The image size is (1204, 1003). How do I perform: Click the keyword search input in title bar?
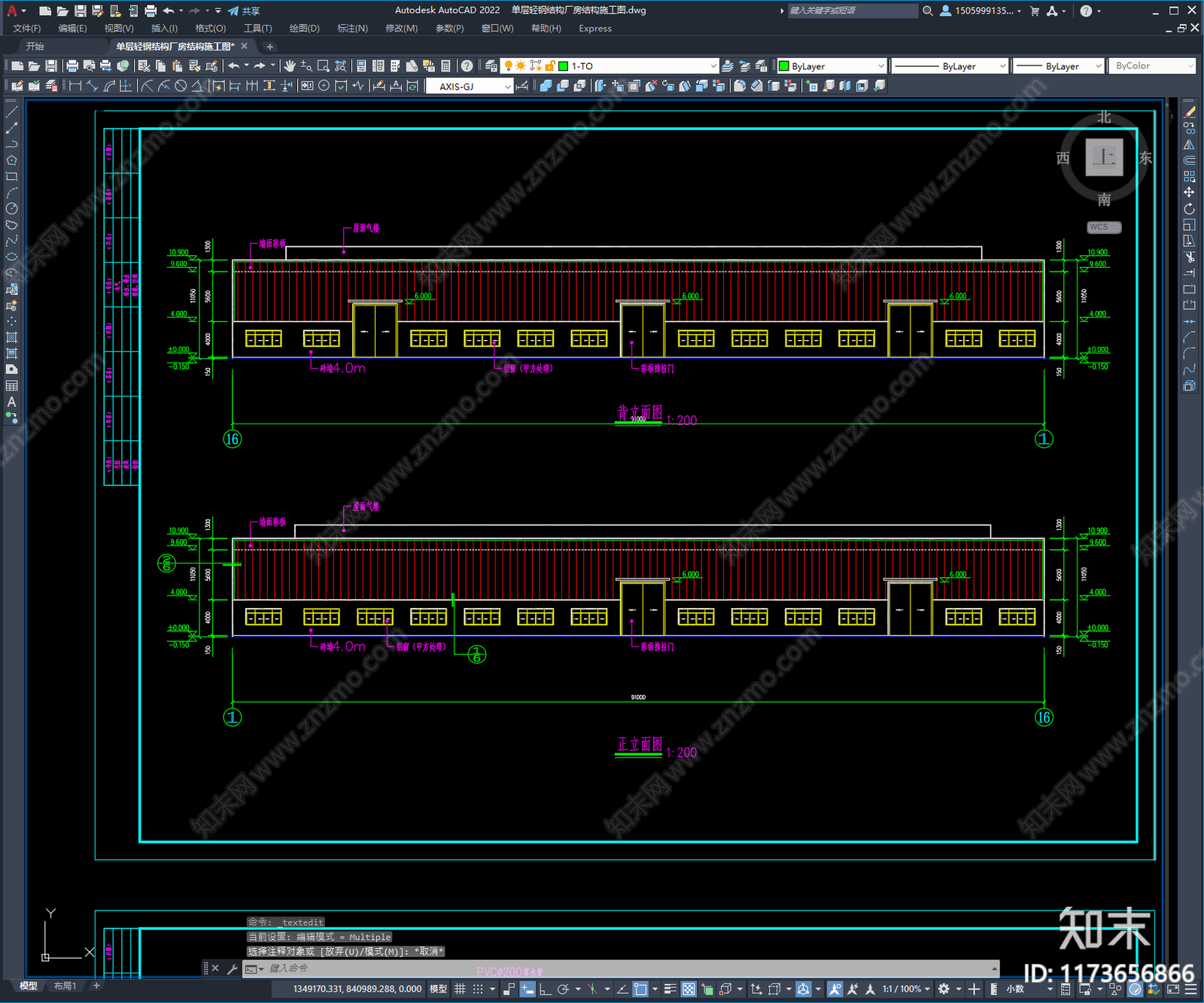[x=853, y=11]
